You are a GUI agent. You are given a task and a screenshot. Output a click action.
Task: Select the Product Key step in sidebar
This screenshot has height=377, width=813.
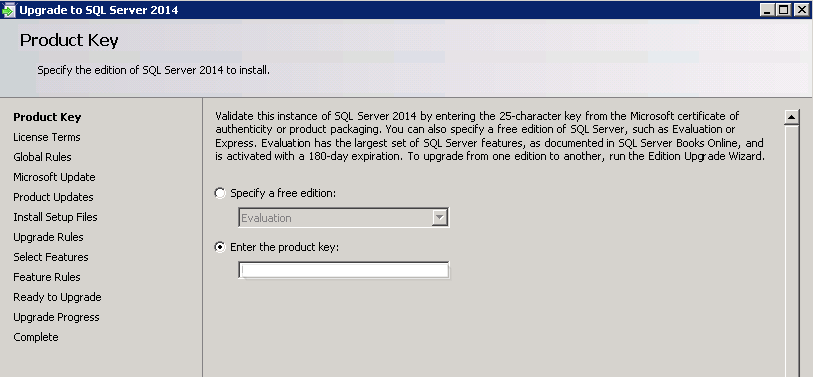coord(47,117)
